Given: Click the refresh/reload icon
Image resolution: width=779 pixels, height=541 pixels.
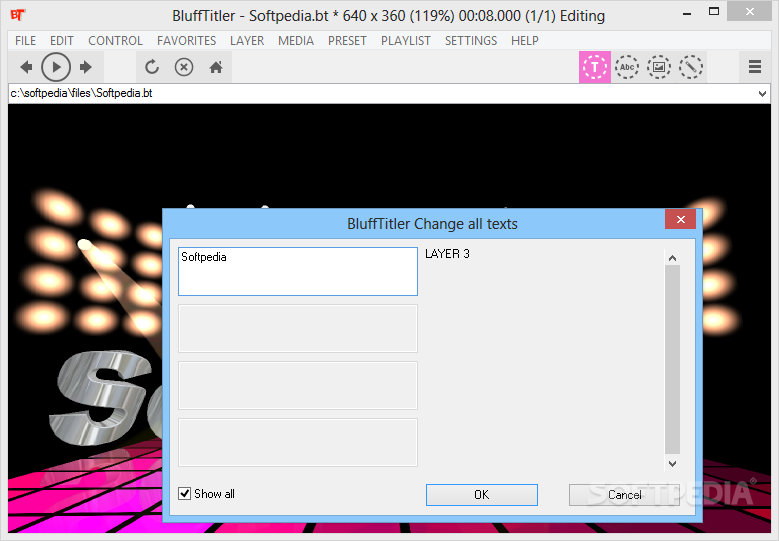Looking at the screenshot, I should coord(152,67).
